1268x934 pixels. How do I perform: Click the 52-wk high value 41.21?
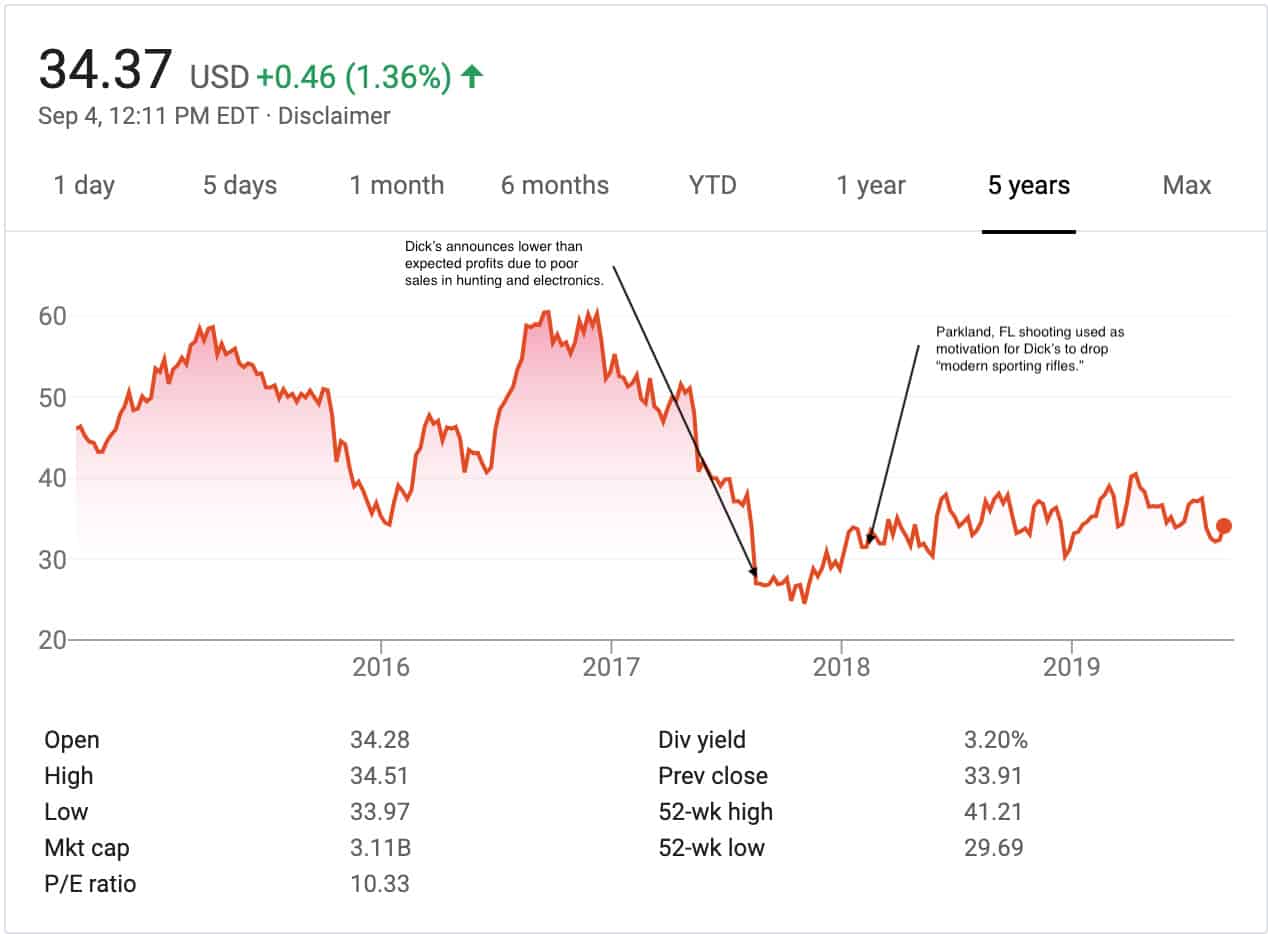(x=993, y=812)
